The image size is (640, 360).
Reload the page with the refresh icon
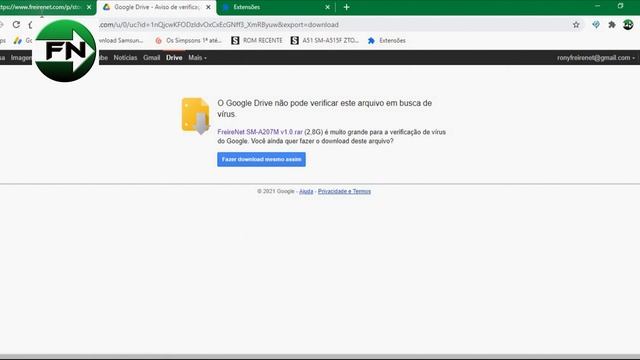[16, 24]
